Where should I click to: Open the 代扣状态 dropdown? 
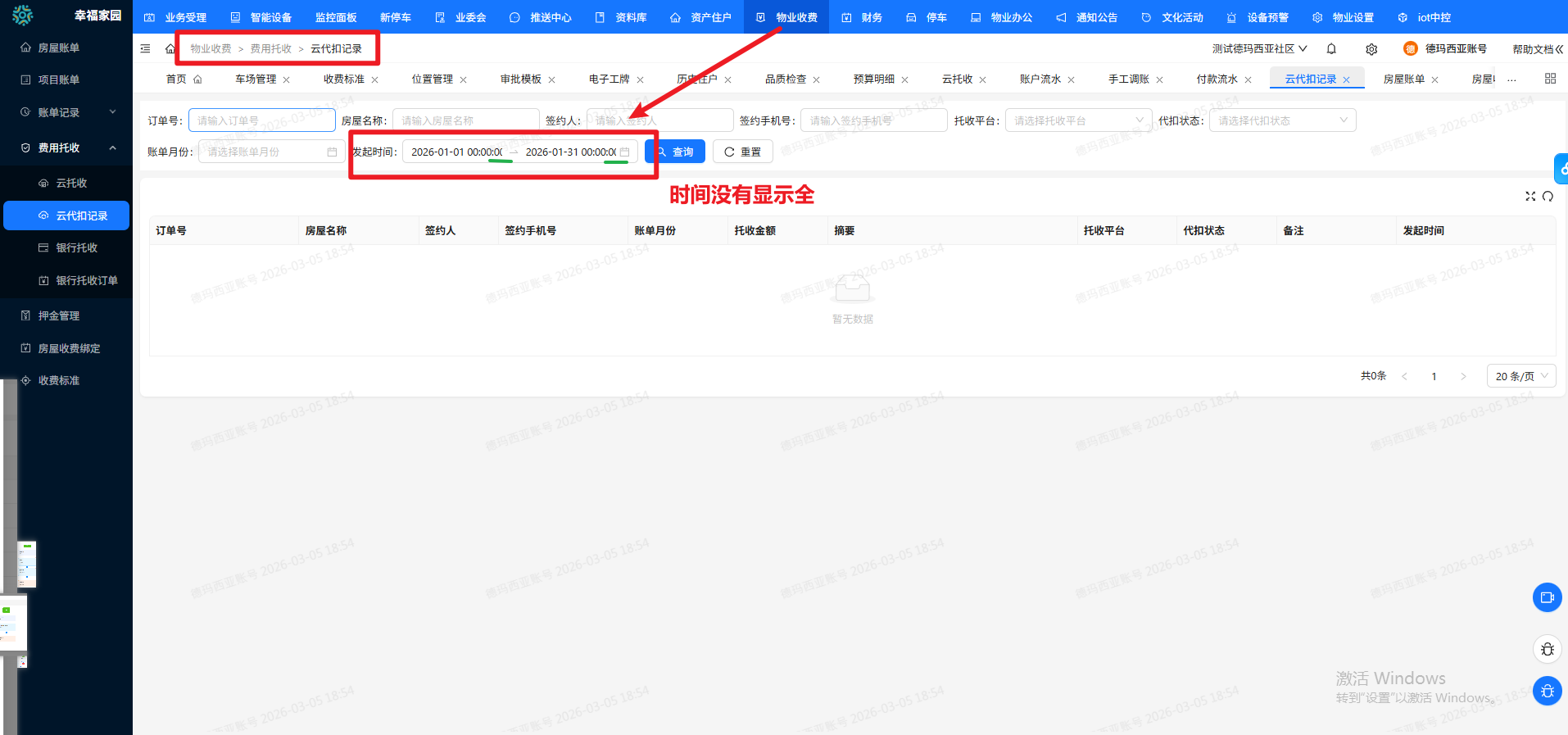[1281, 120]
